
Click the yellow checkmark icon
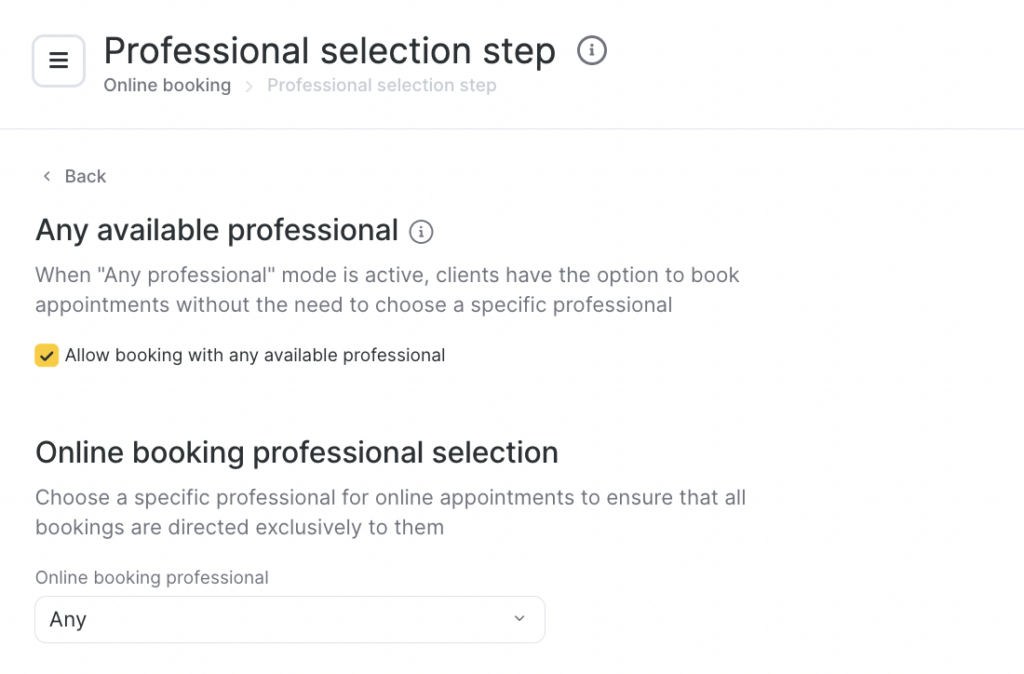47,356
